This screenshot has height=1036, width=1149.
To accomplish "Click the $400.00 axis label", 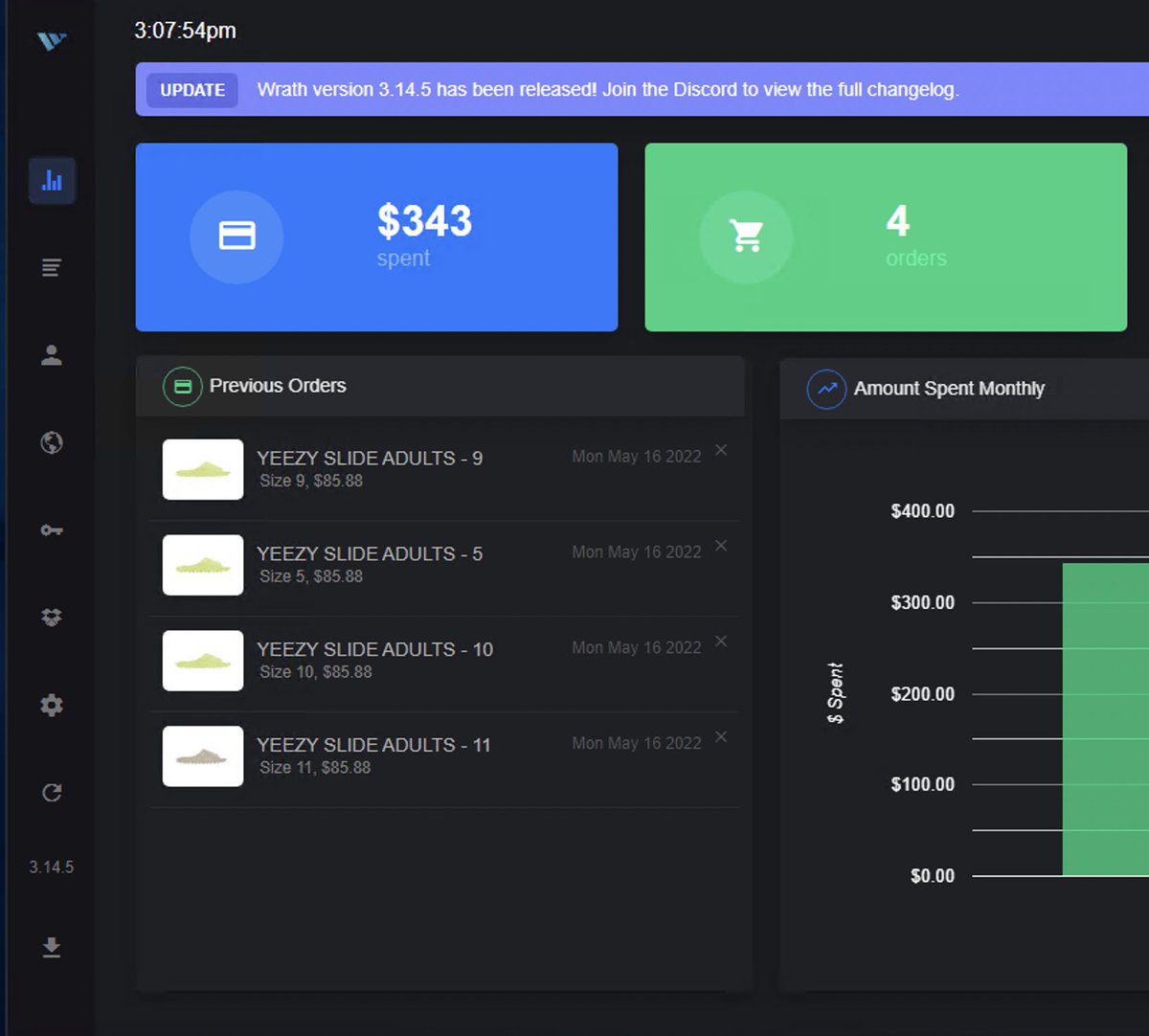I will point(923,511).
